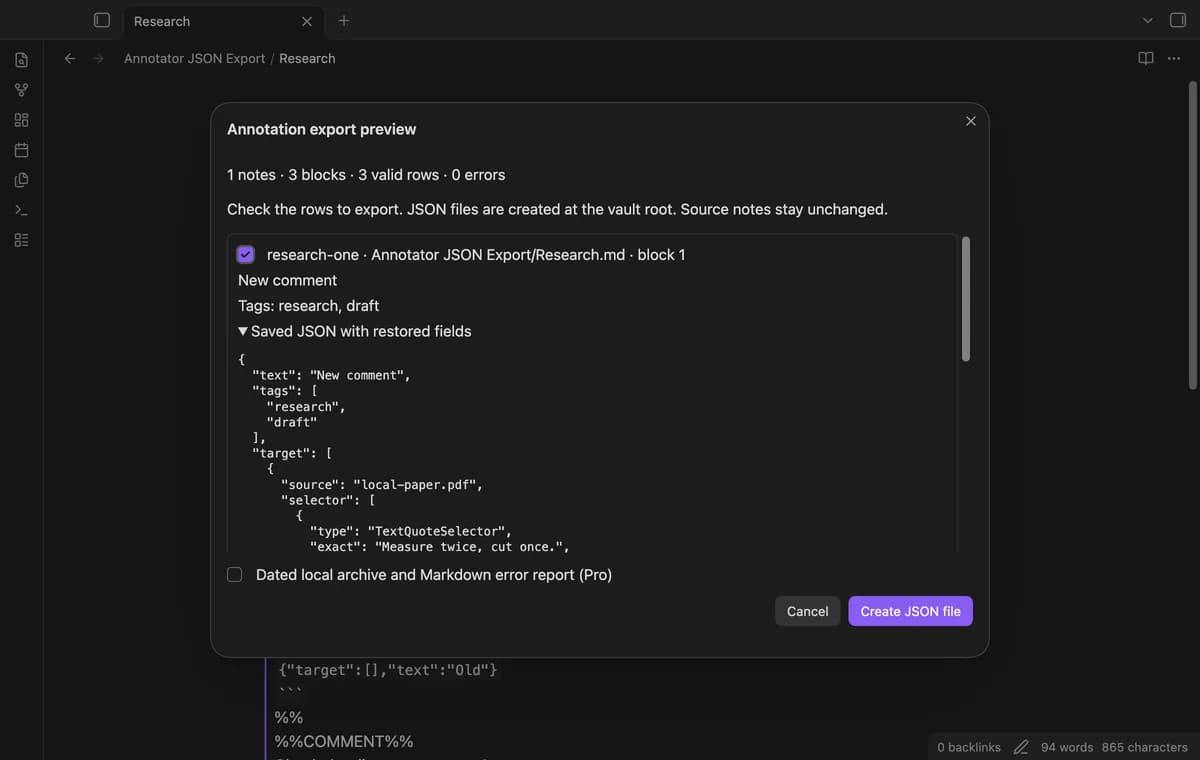Click the "exact": "Measure twice, cut once." line

pyautogui.click(x=440, y=546)
